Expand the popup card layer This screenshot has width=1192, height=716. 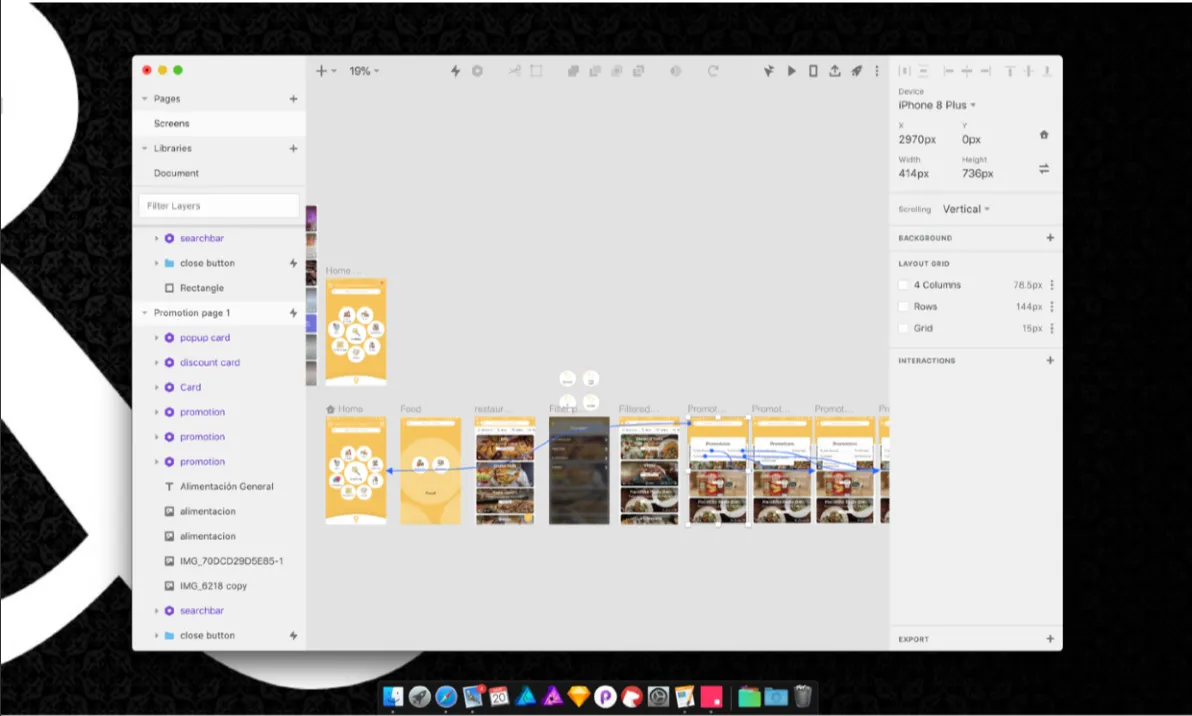pos(157,337)
